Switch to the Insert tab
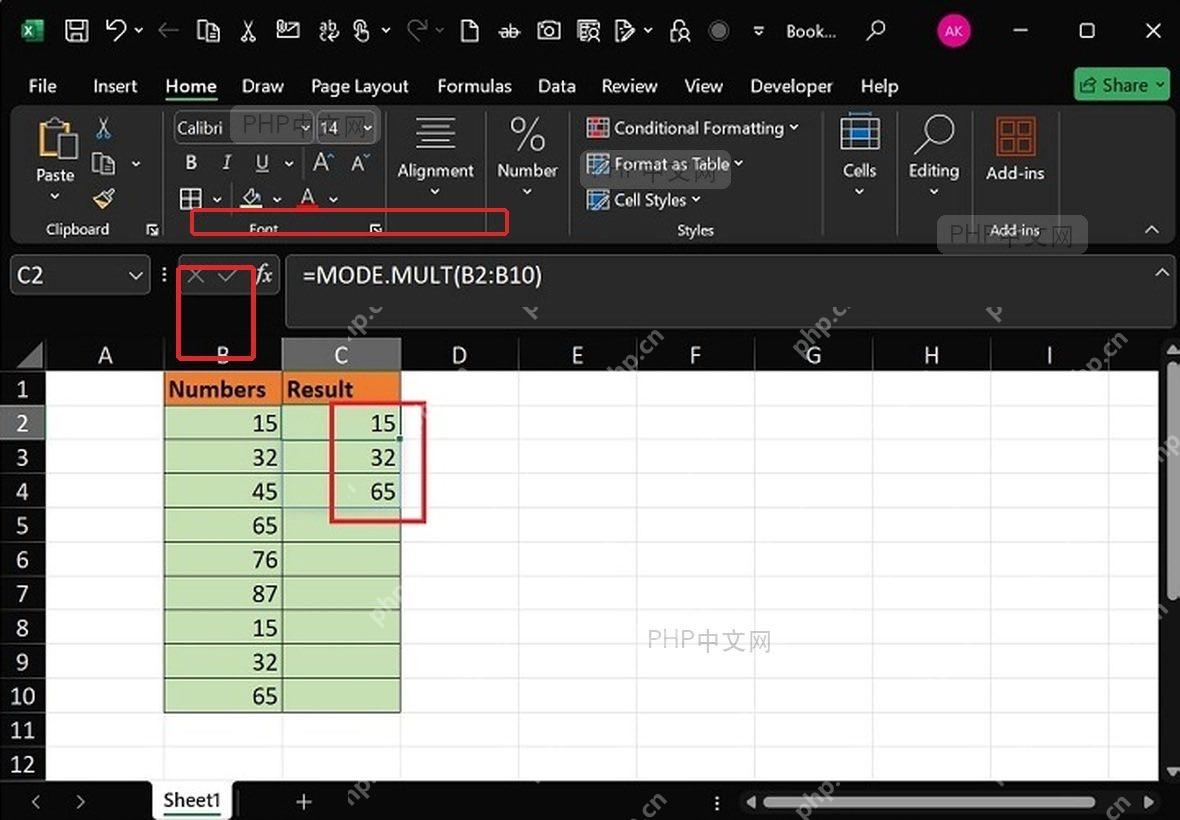Viewport: 1180px width, 820px height. click(x=115, y=87)
